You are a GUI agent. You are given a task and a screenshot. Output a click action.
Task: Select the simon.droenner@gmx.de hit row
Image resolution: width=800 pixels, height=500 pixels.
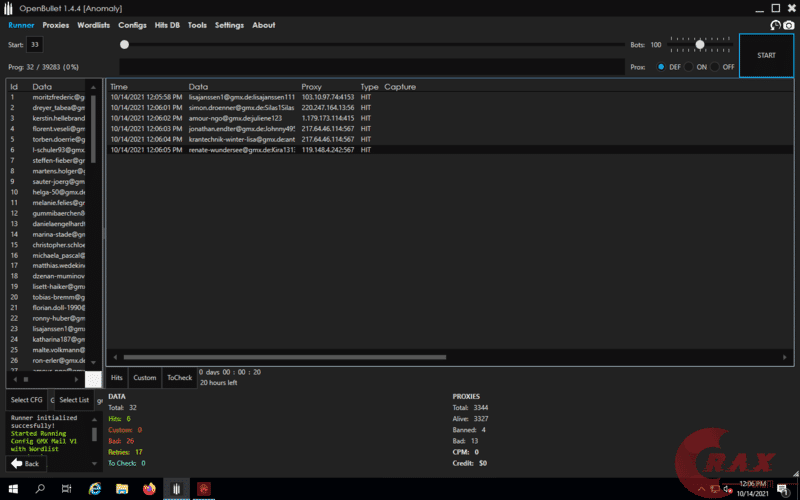[x=449, y=108]
